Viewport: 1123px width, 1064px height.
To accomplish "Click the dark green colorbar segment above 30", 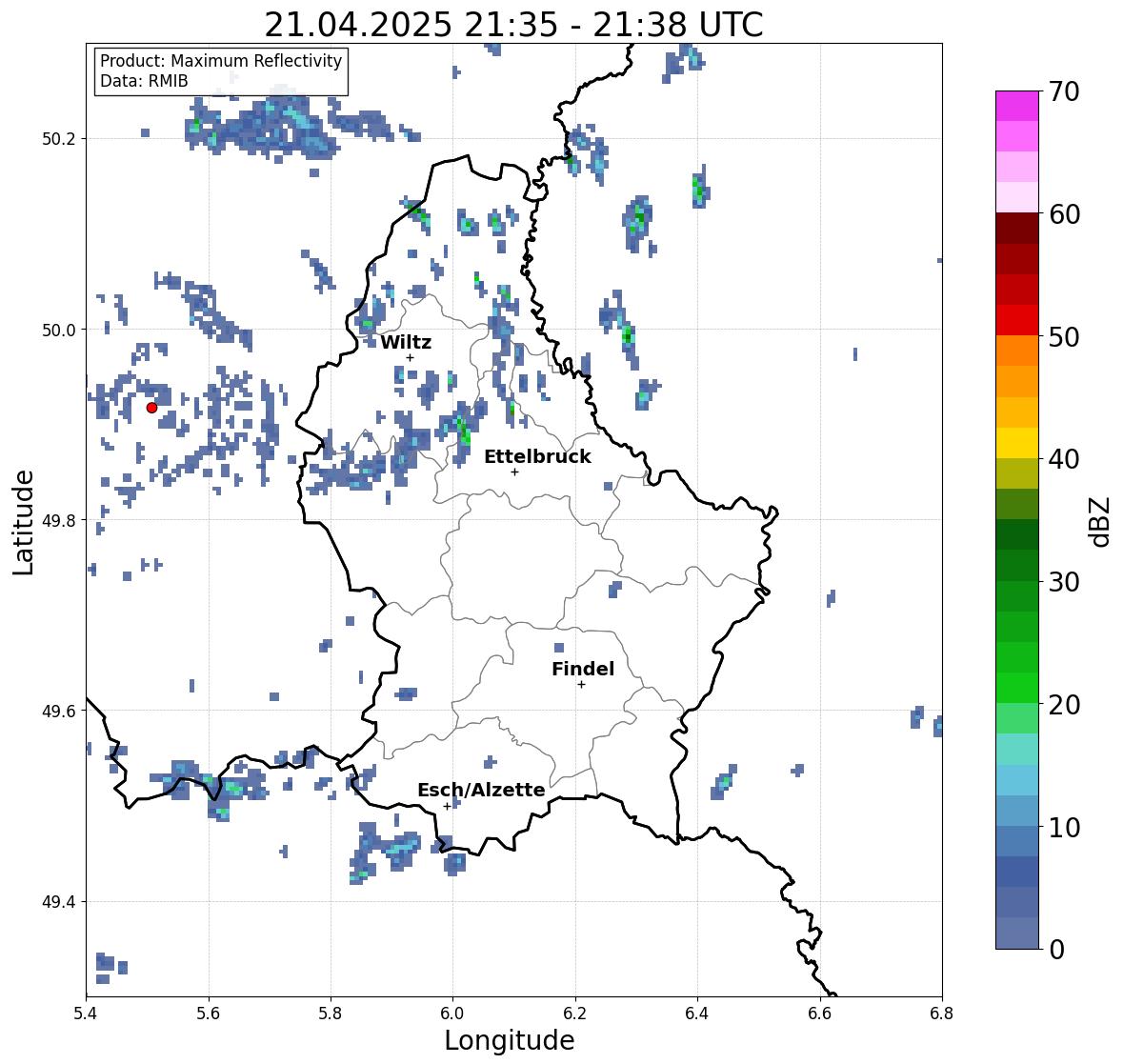I will pyautogui.click(x=1017, y=565).
